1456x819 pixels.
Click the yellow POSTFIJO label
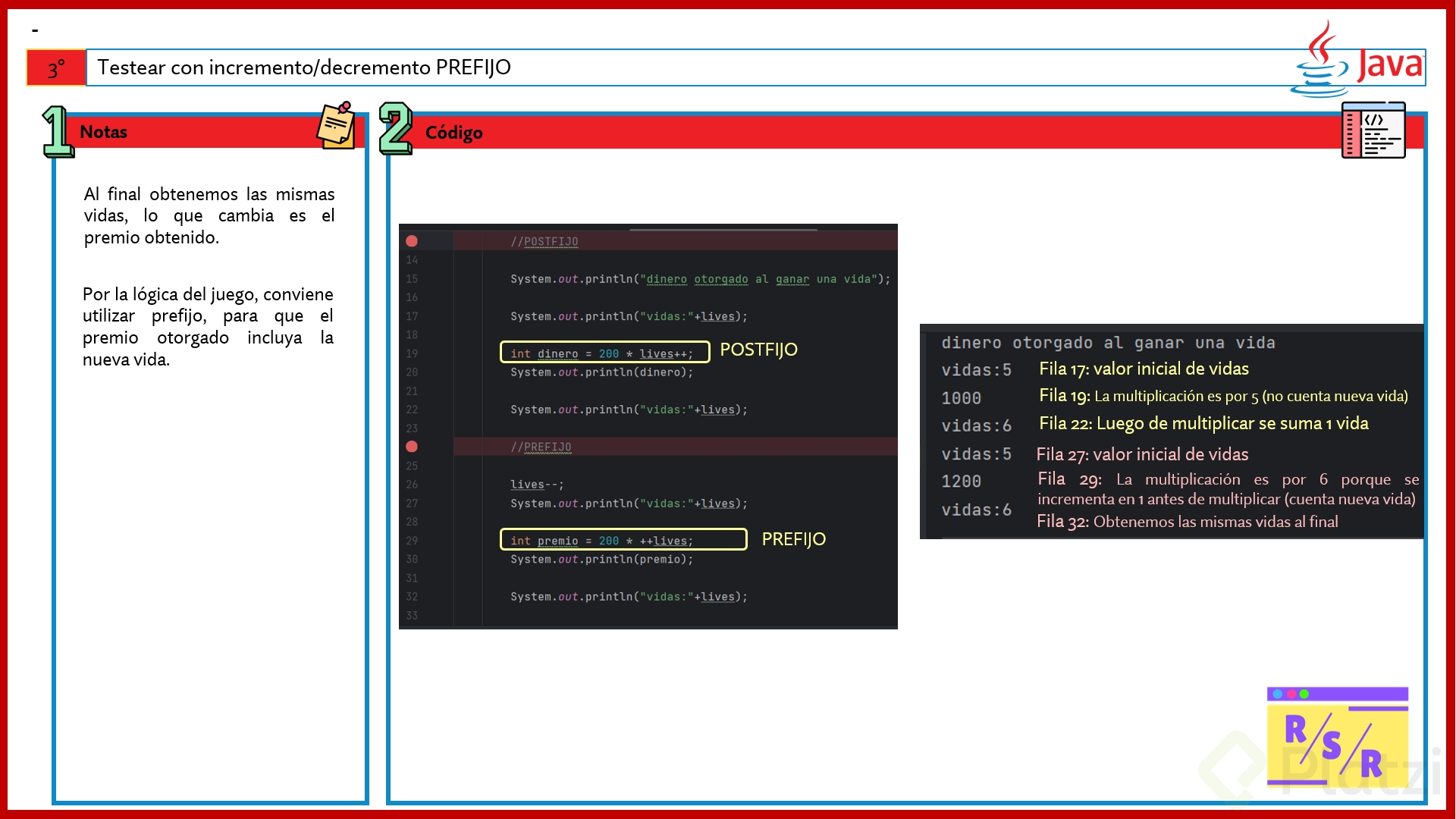click(758, 350)
